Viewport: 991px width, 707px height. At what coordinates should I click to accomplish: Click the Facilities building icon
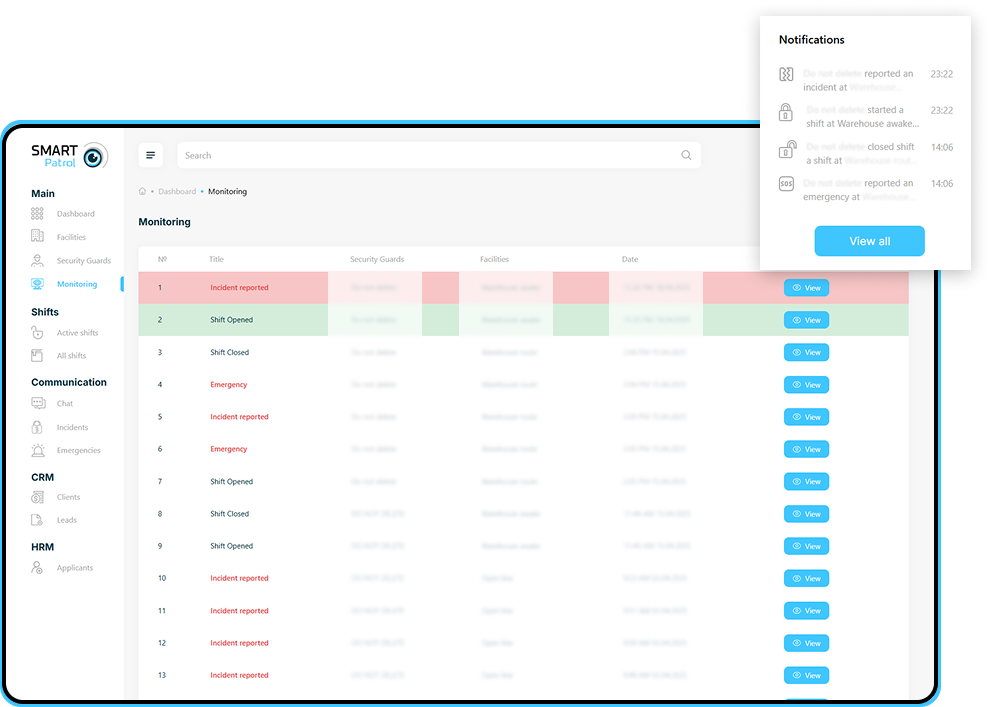click(x=37, y=237)
